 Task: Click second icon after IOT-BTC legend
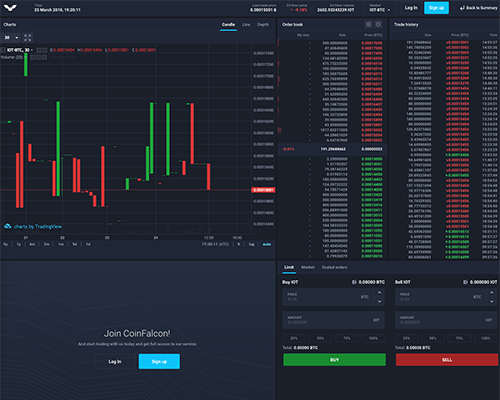click(x=44, y=50)
